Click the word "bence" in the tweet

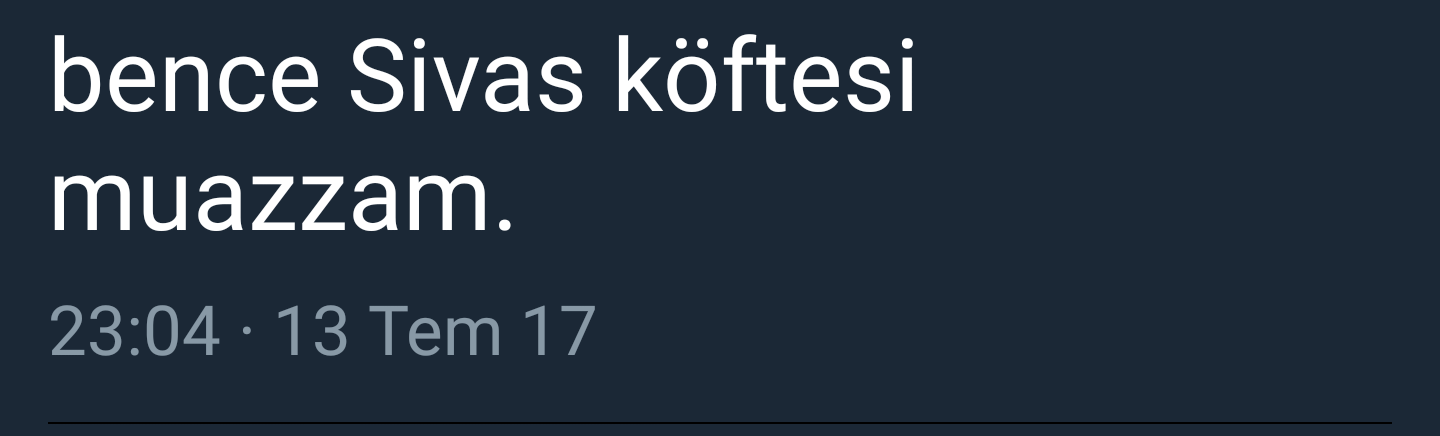click(x=185, y=77)
